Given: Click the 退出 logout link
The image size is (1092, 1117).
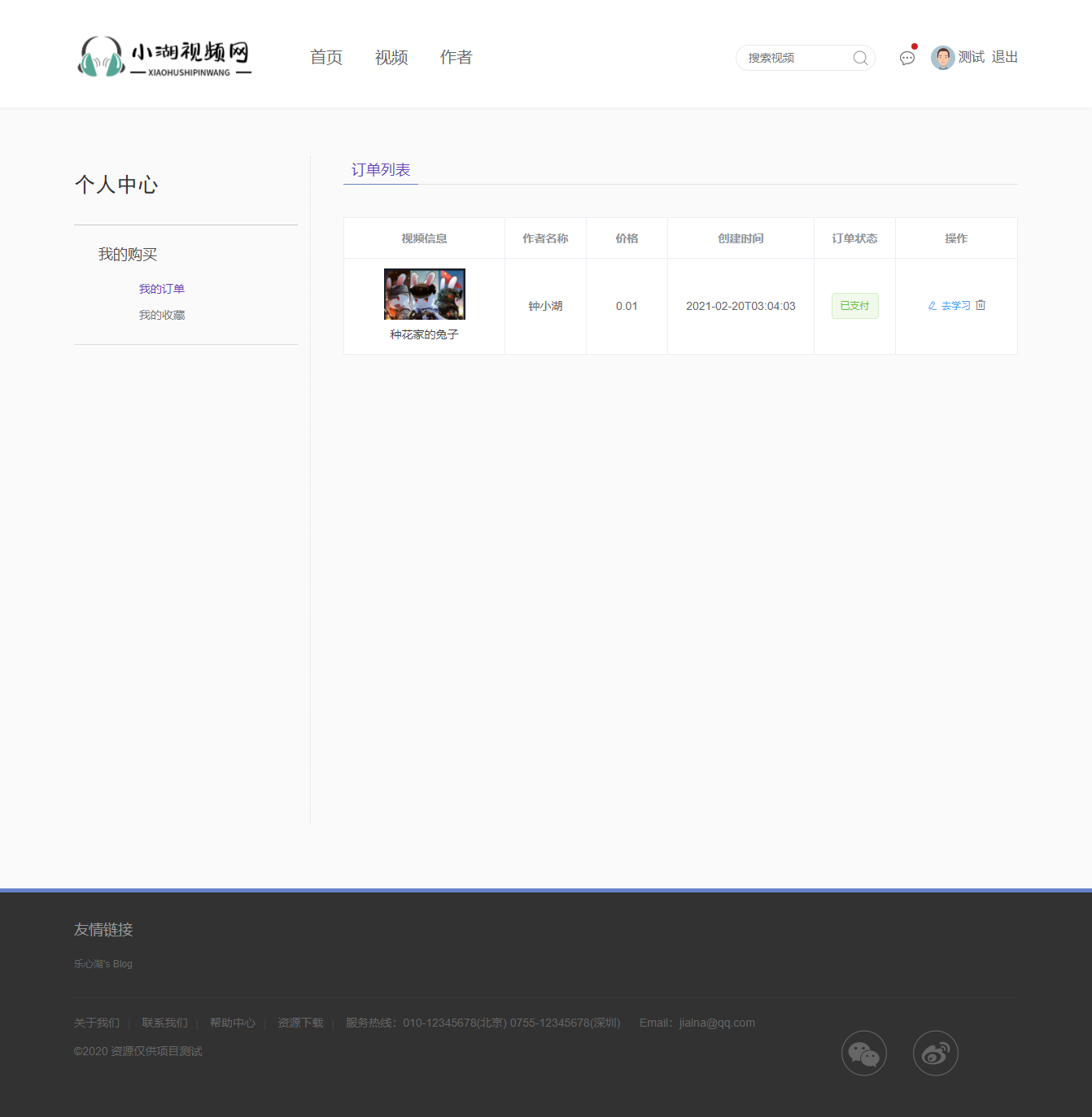Looking at the screenshot, I should [1005, 57].
